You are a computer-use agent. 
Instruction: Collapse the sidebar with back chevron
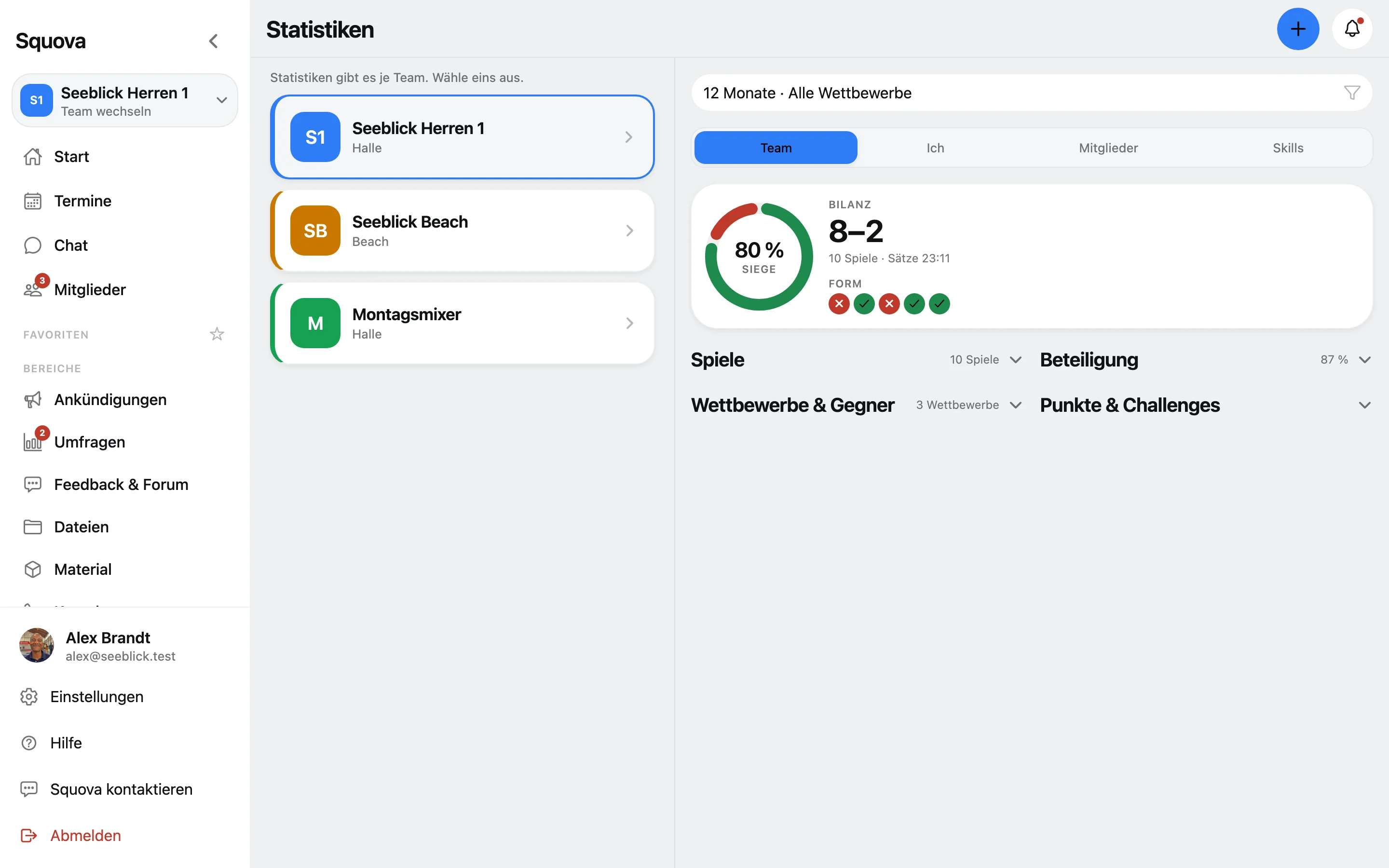tap(214, 41)
